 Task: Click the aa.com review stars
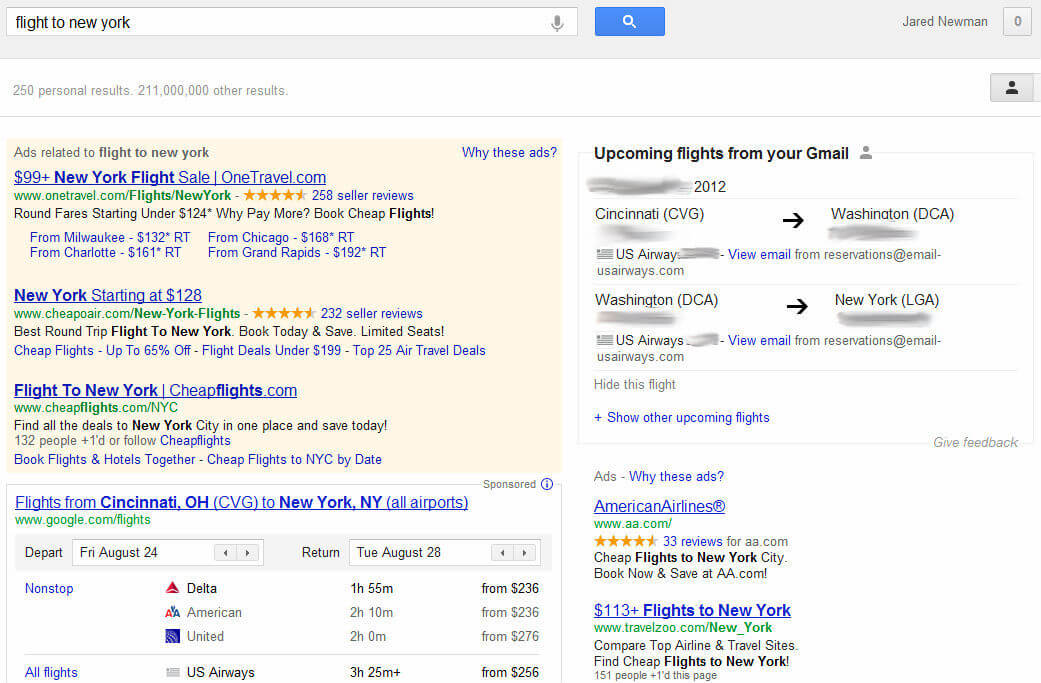(625, 541)
